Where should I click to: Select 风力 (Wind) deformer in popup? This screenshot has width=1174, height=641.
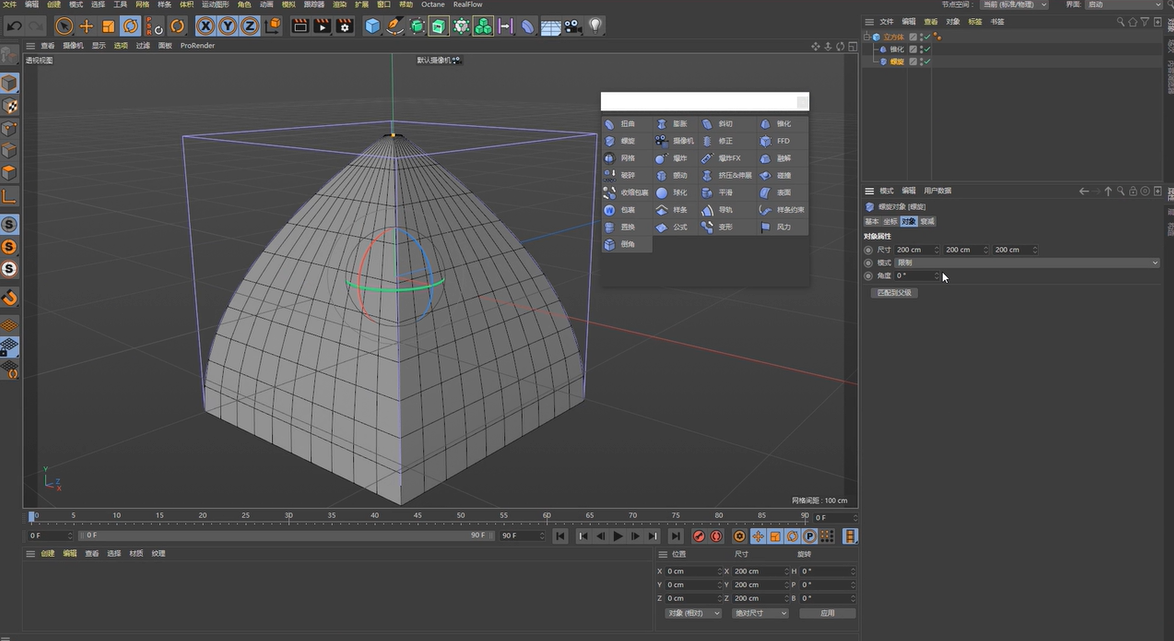pos(782,227)
